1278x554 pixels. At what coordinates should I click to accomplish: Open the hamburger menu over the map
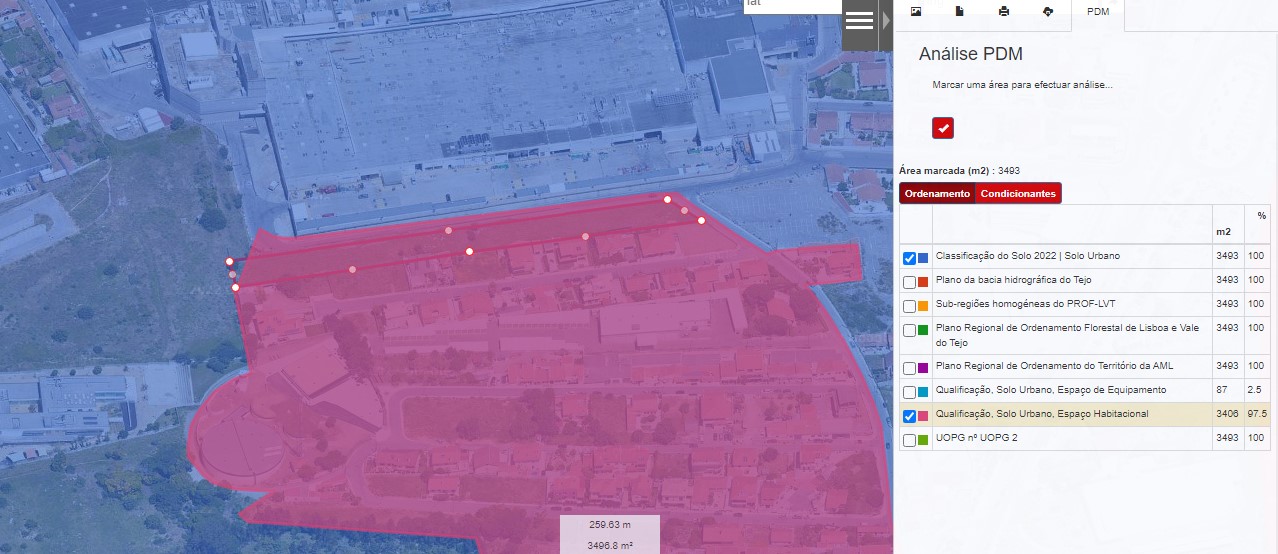tap(859, 21)
